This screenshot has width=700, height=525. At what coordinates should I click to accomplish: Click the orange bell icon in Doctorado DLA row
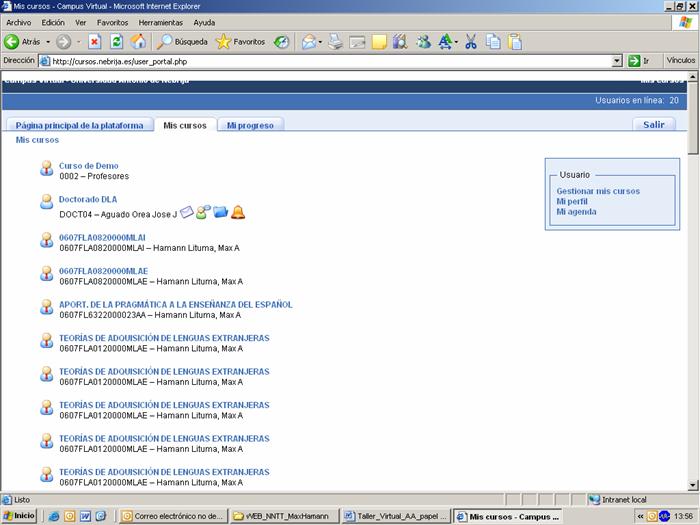[x=238, y=212]
